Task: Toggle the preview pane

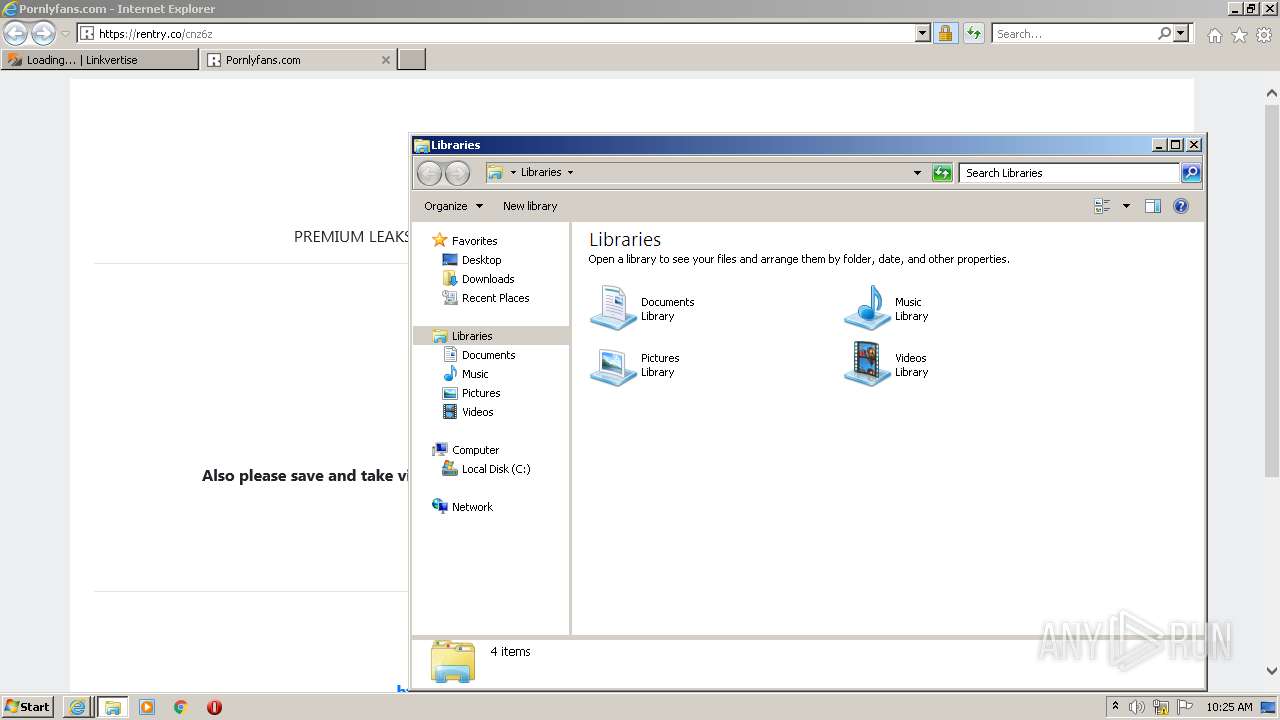Action: 1153,206
